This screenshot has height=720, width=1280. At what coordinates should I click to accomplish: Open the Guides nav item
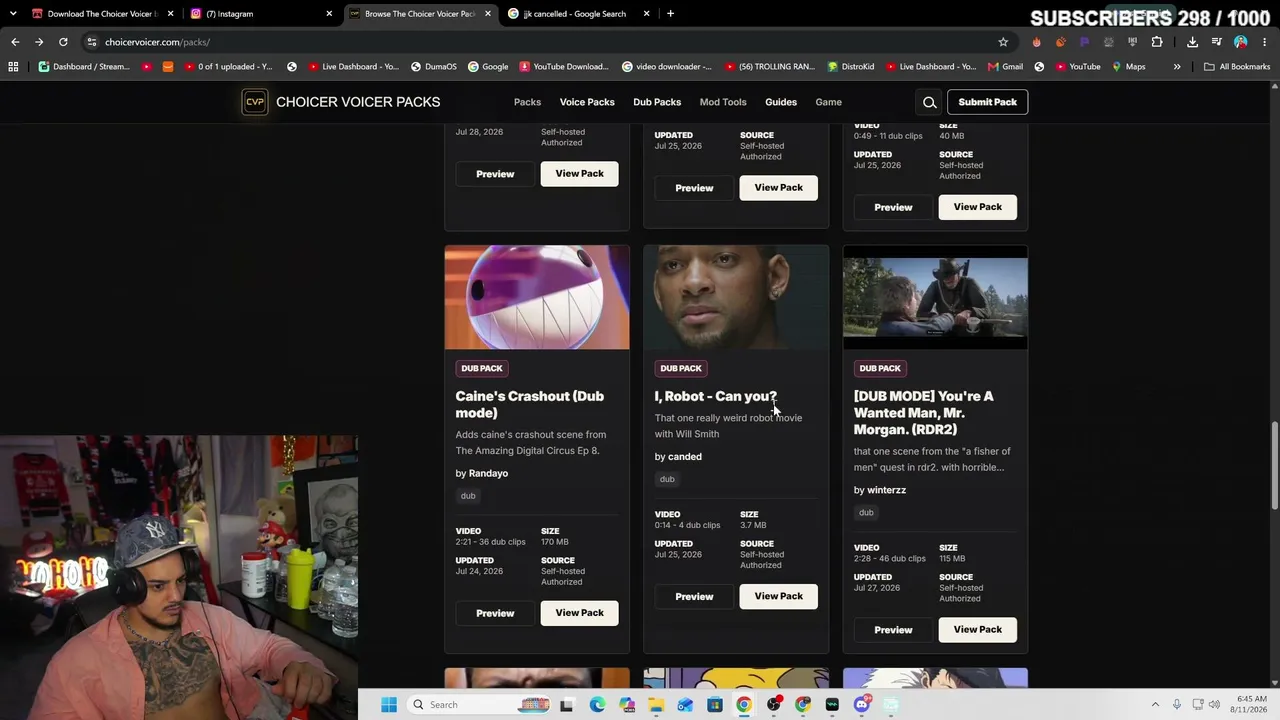click(781, 102)
